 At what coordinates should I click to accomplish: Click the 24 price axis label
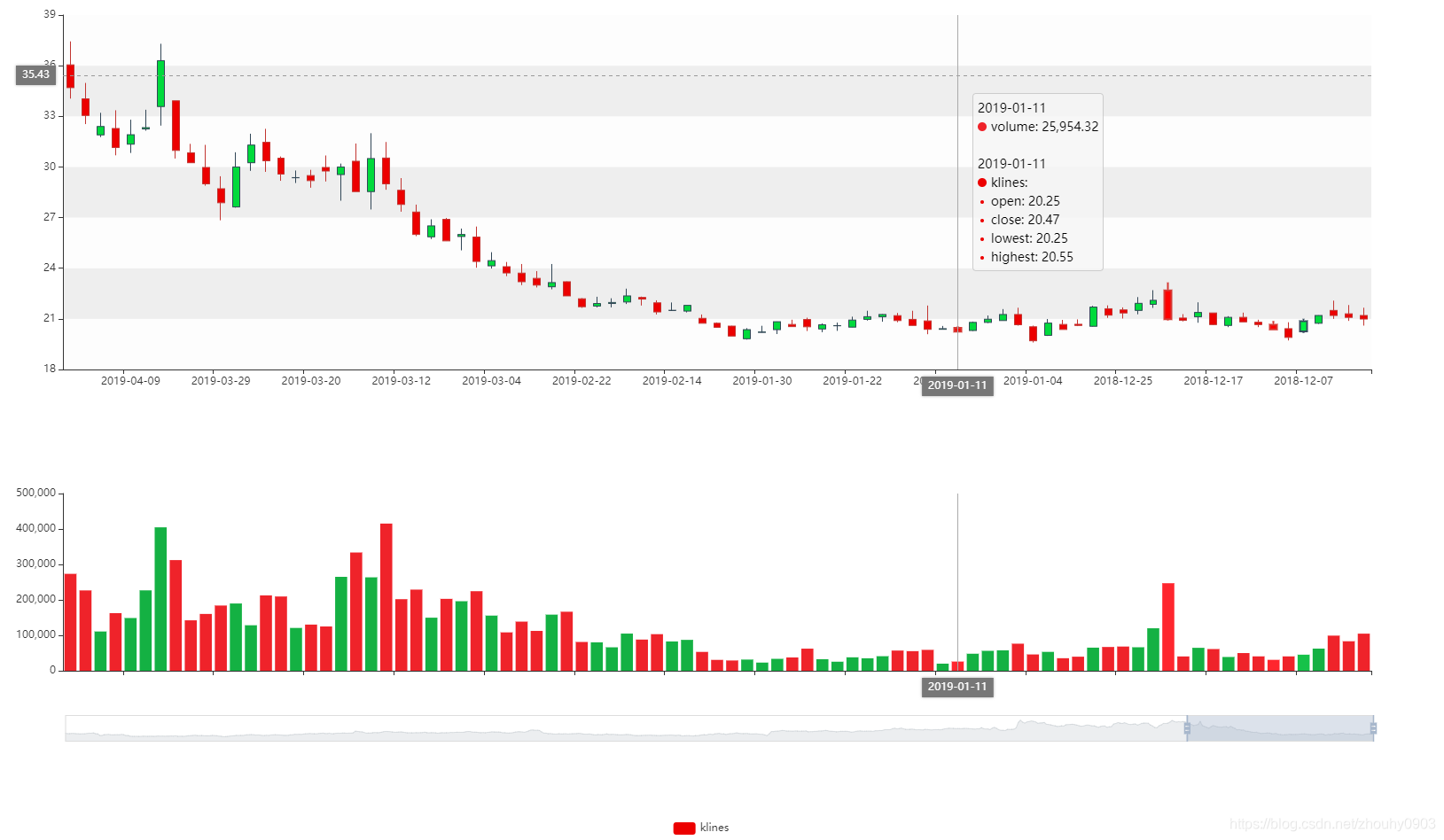coord(50,268)
